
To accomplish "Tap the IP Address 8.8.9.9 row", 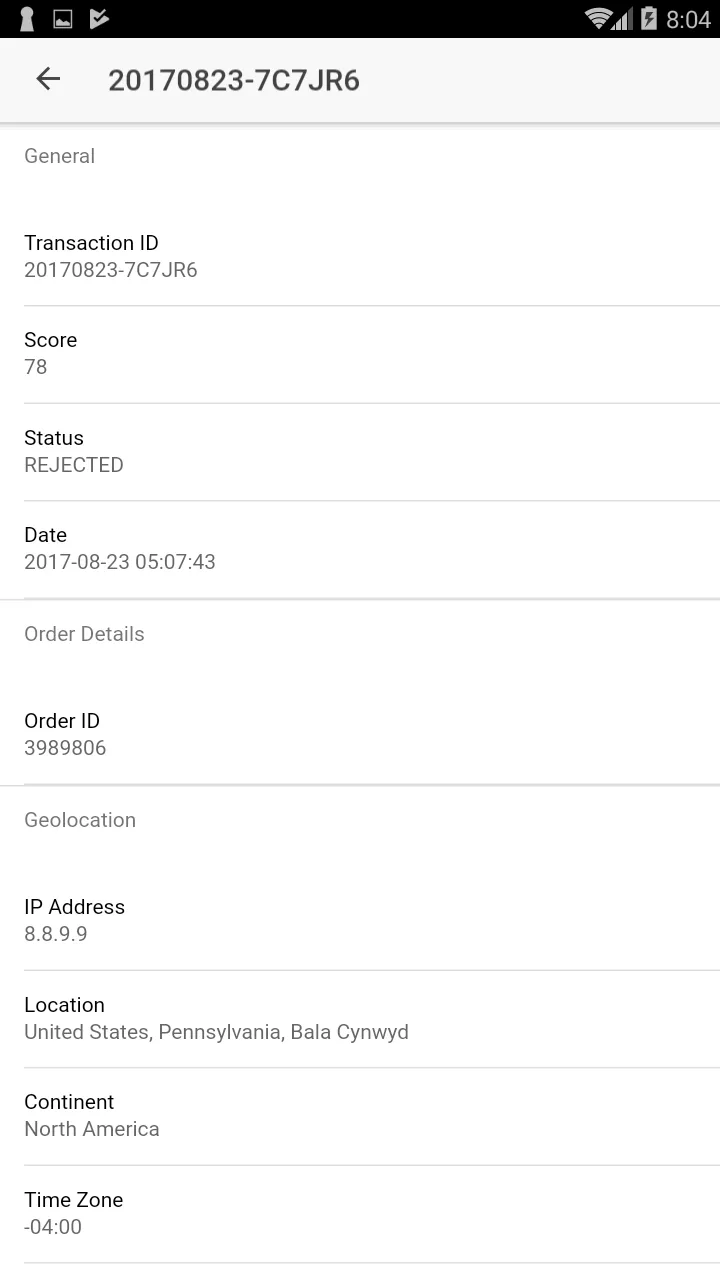I will click(360, 921).
